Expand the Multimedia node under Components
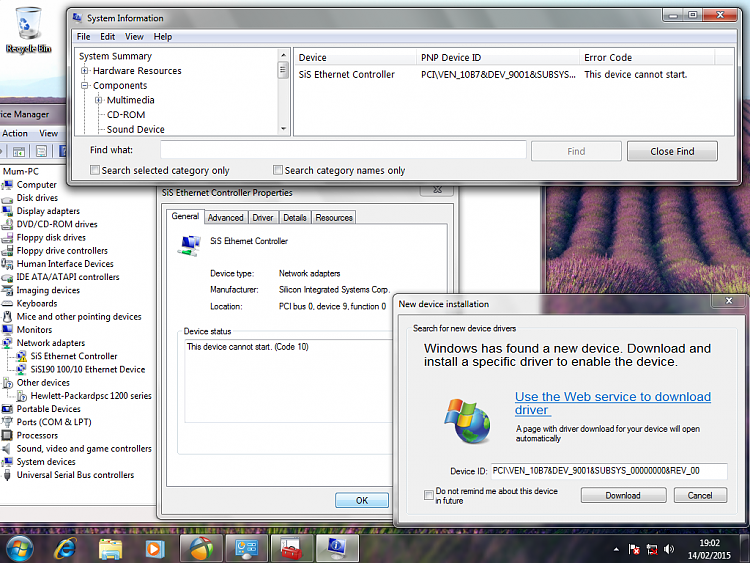 click(x=99, y=100)
